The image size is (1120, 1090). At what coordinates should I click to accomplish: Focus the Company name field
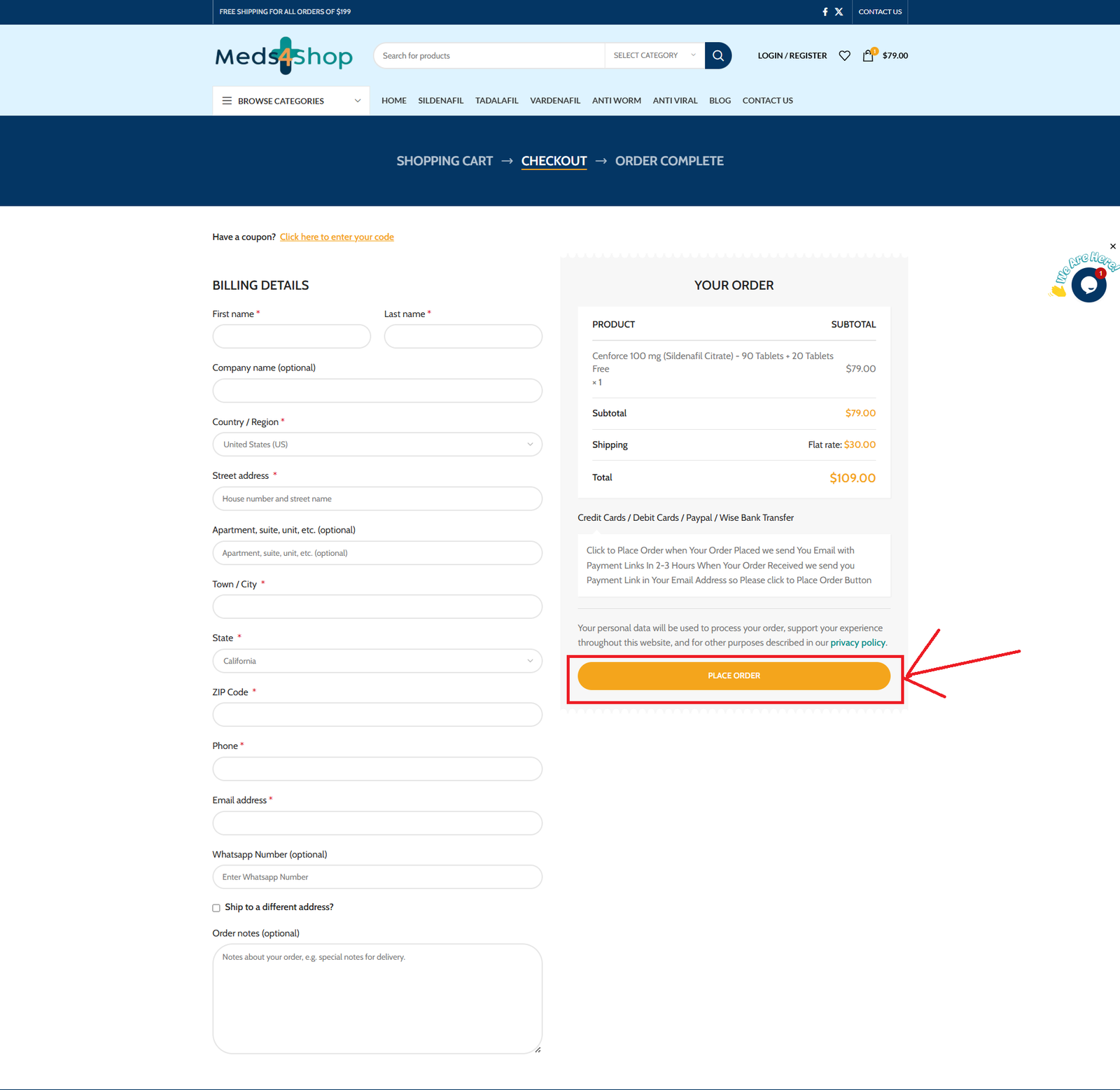(377, 391)
